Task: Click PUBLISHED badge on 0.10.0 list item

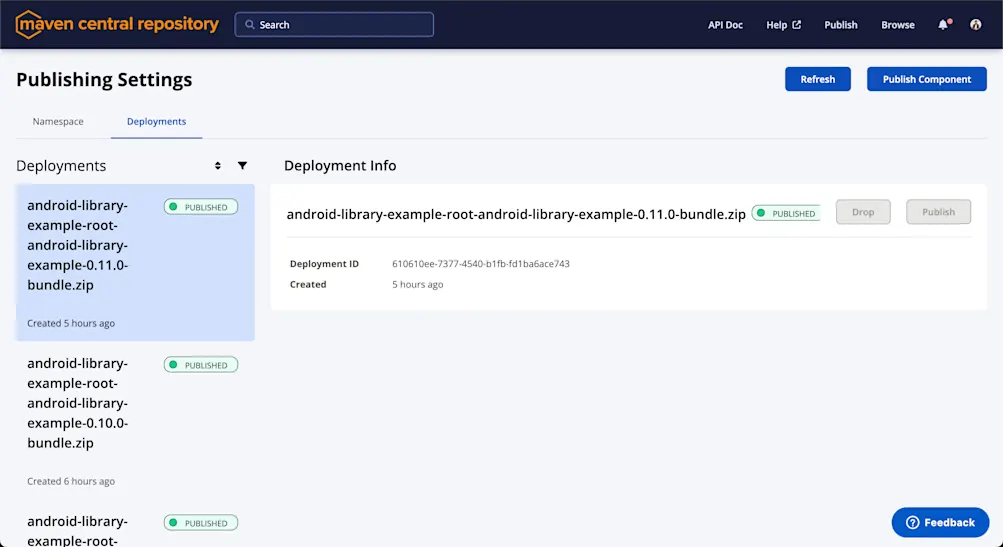Action: pyautogui.click(x=201, y=365)
